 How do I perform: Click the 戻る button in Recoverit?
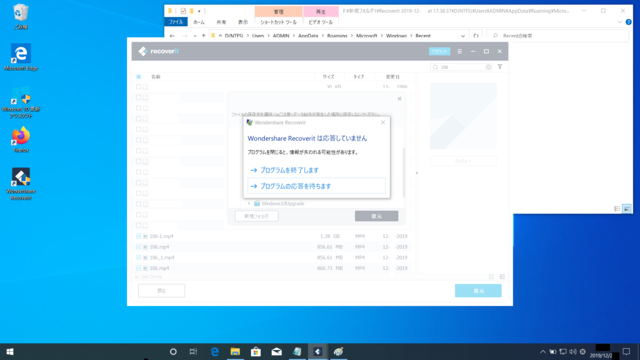[x=162, y=291]
